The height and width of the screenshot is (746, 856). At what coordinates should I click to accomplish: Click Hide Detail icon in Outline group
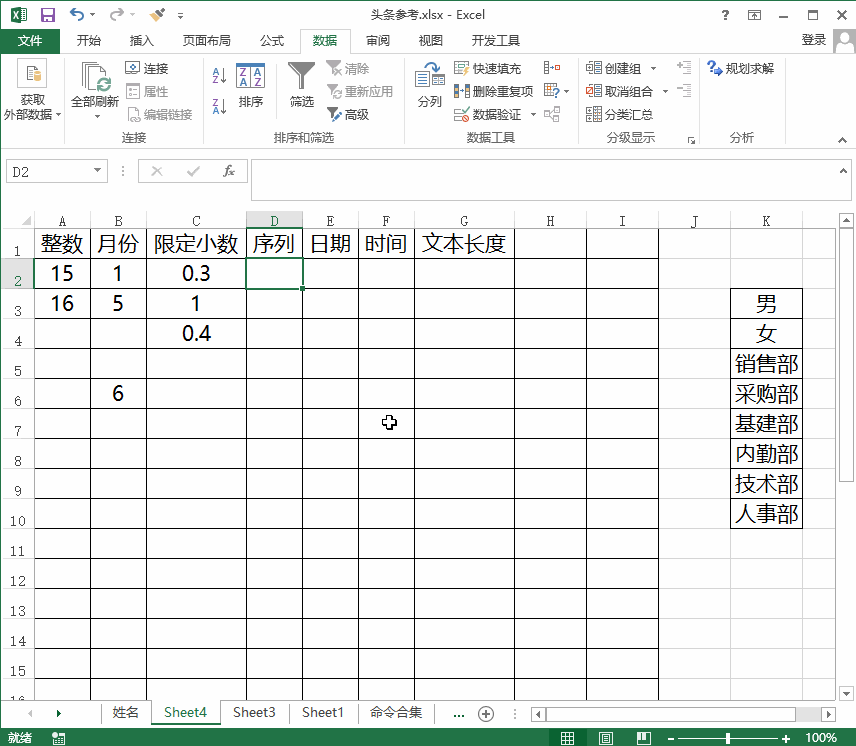pos(684,90)
